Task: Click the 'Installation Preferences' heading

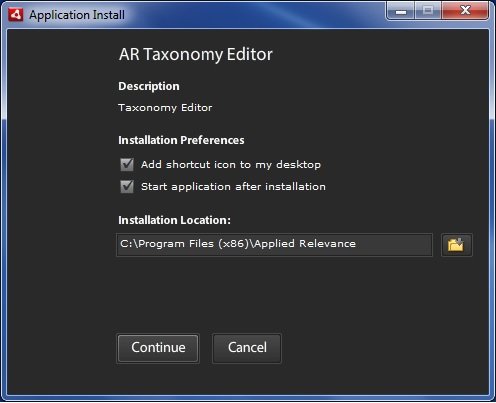Action: point(181,140)
